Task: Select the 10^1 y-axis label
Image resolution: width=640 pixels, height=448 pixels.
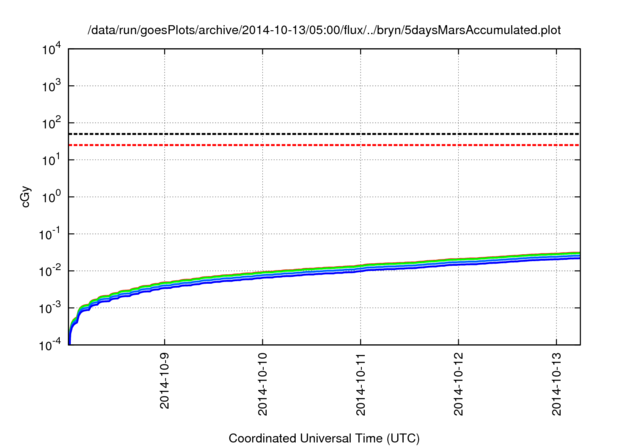Action: (x=51, y=161)
